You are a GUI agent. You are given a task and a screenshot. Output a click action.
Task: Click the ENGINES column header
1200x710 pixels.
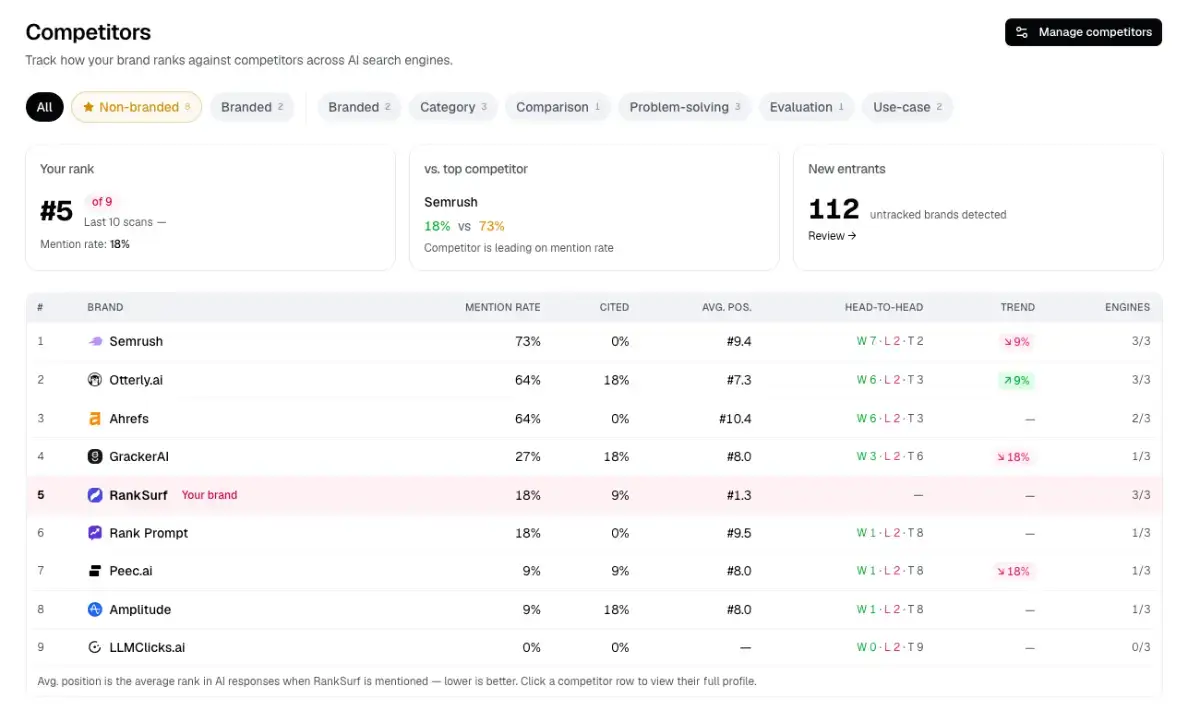[1127, 307]
